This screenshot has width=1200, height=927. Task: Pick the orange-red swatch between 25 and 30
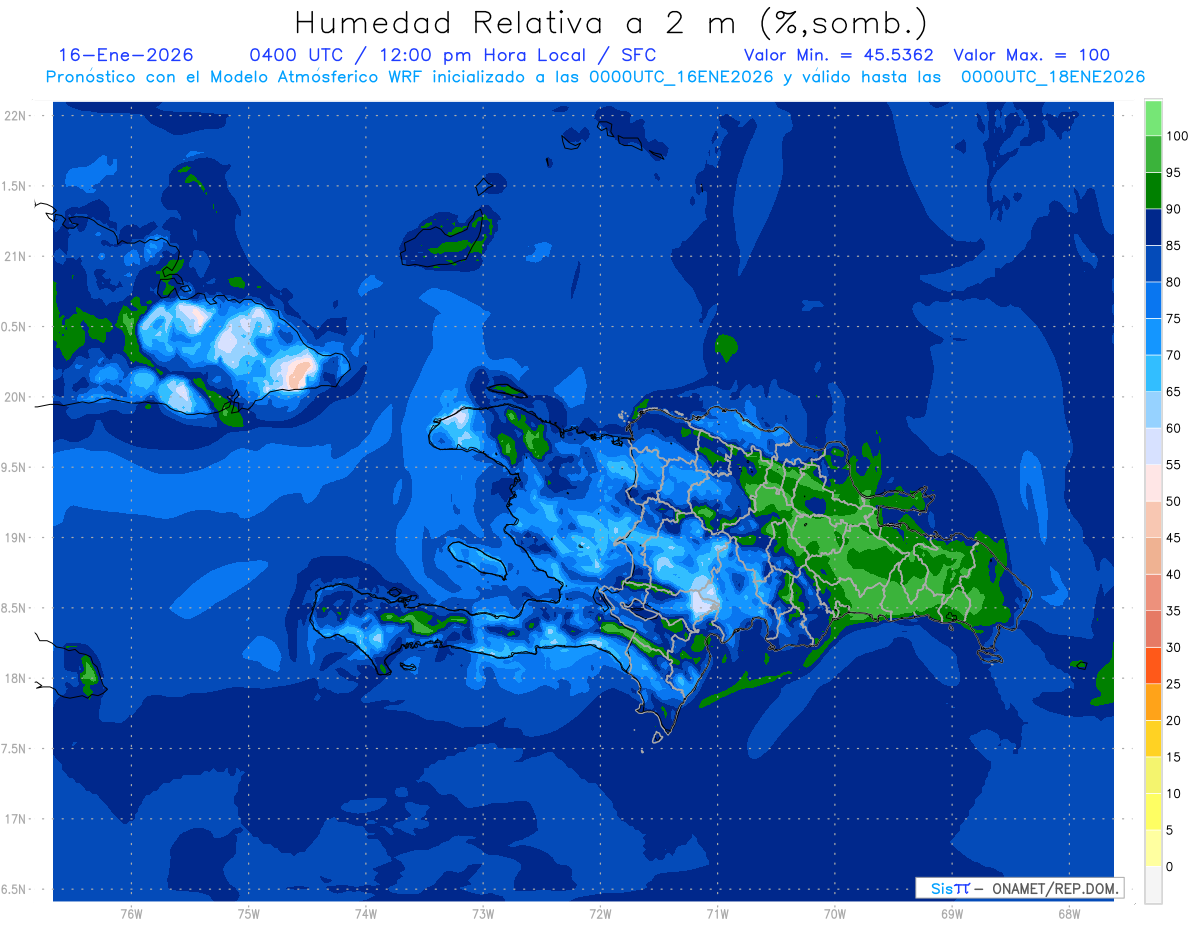pos(1153,665)
